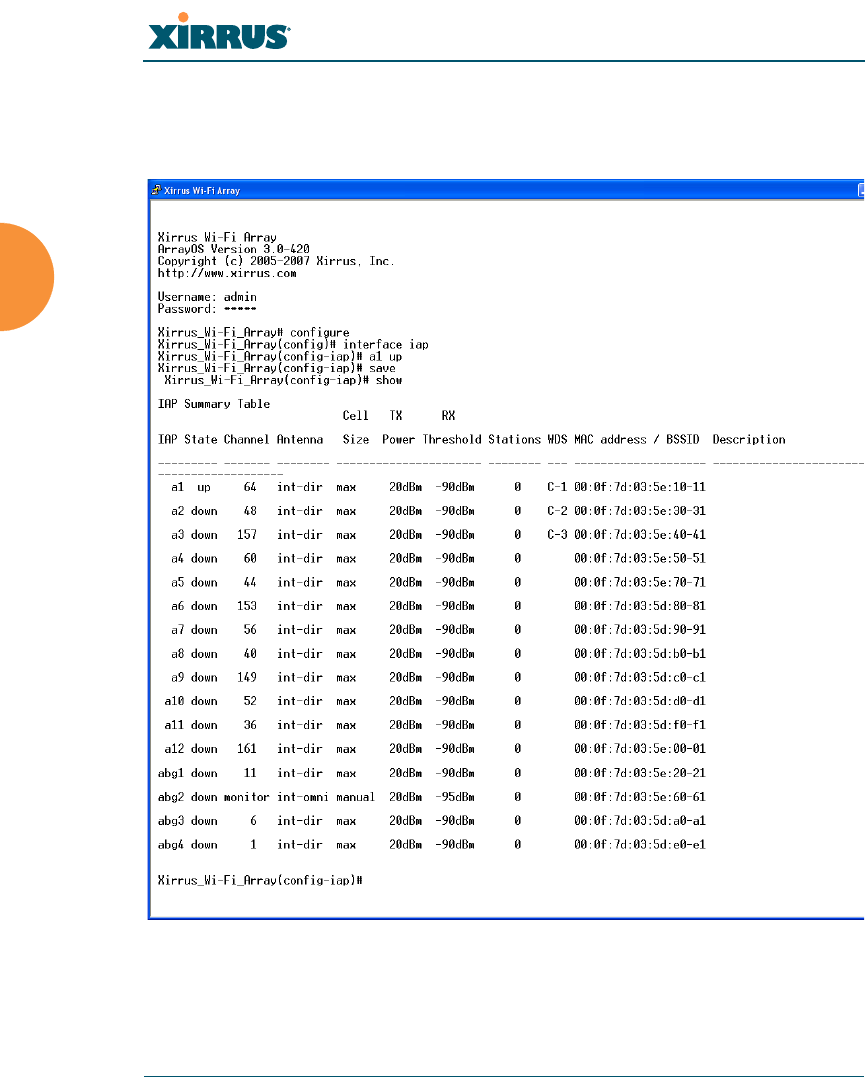Click the 'IAP Summary Table' heading
This screenshot has height=1077, width=865.
point(214,404)
